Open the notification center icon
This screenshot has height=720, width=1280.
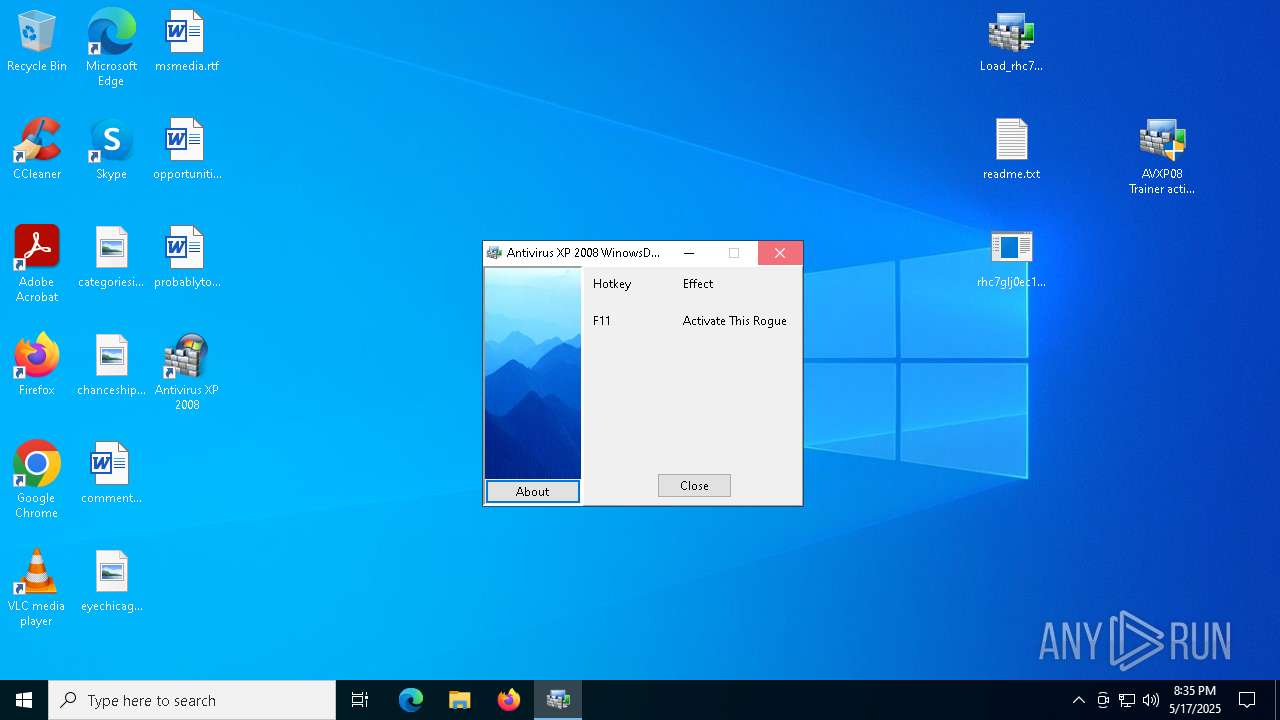(1247, 700)
